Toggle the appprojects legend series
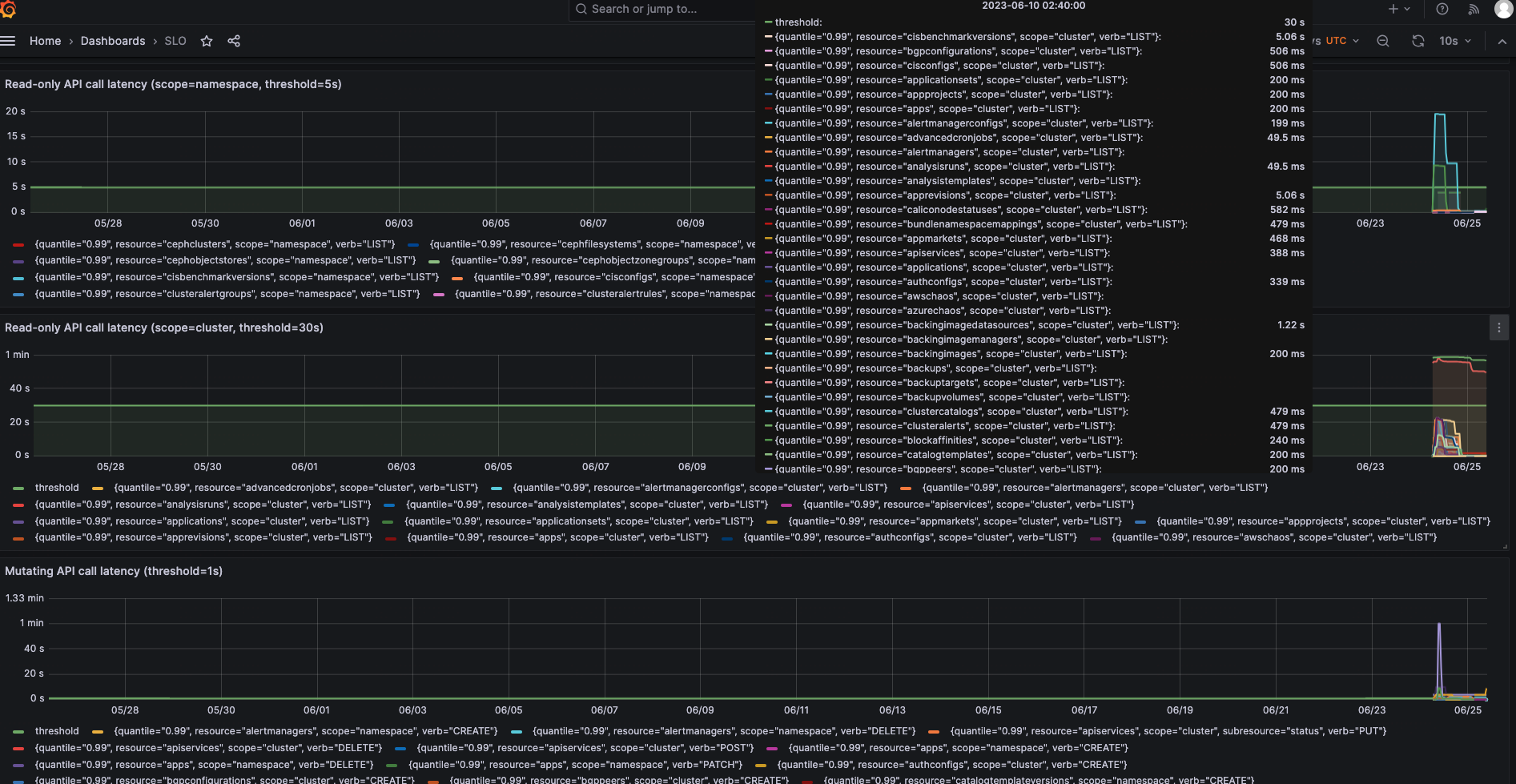 point(1323,521)
